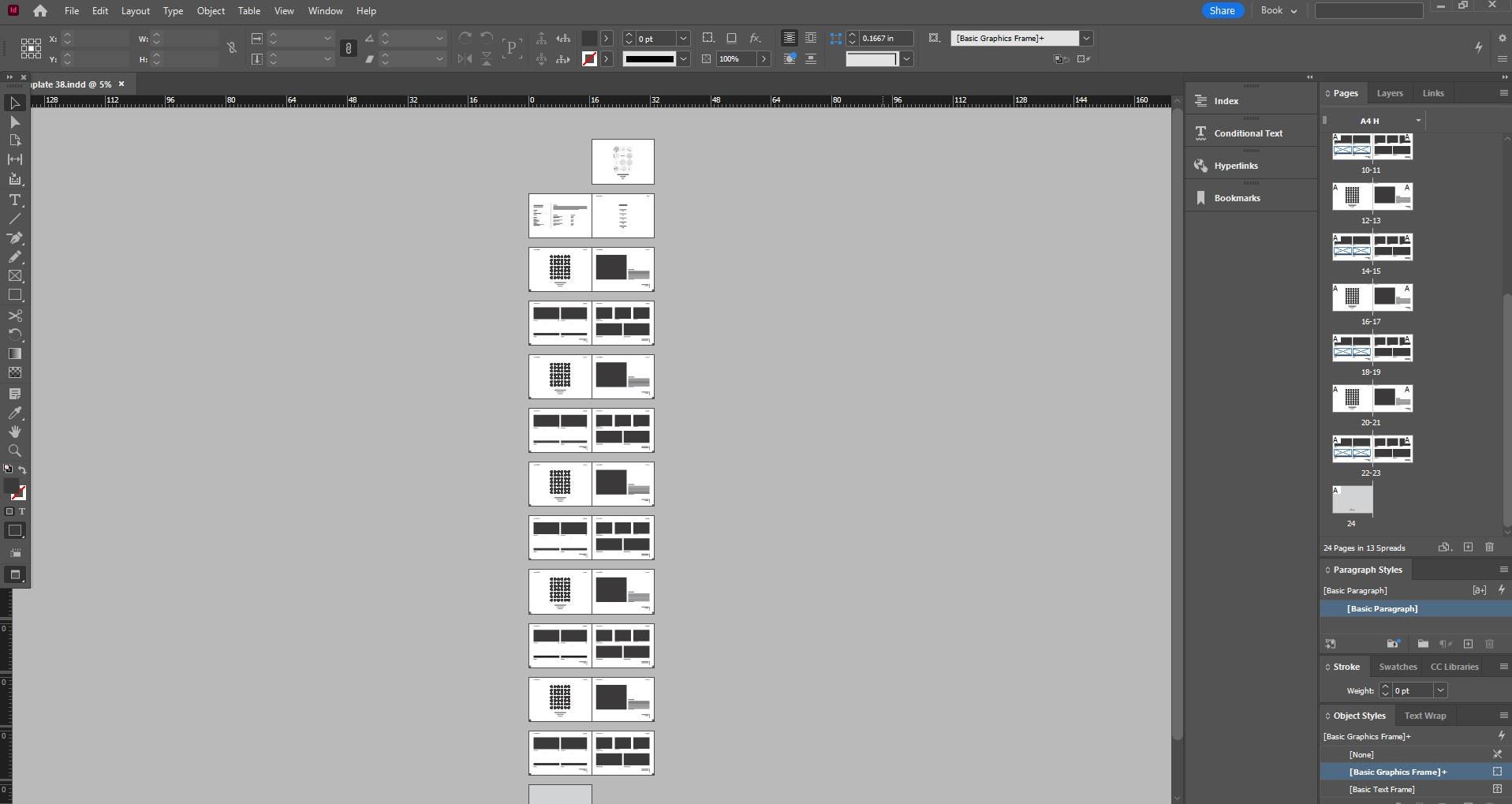Open the stroke weight dropdown in Stroke panel
The width and height of the screenshot is (1512, 804).
coord(1440,691)
